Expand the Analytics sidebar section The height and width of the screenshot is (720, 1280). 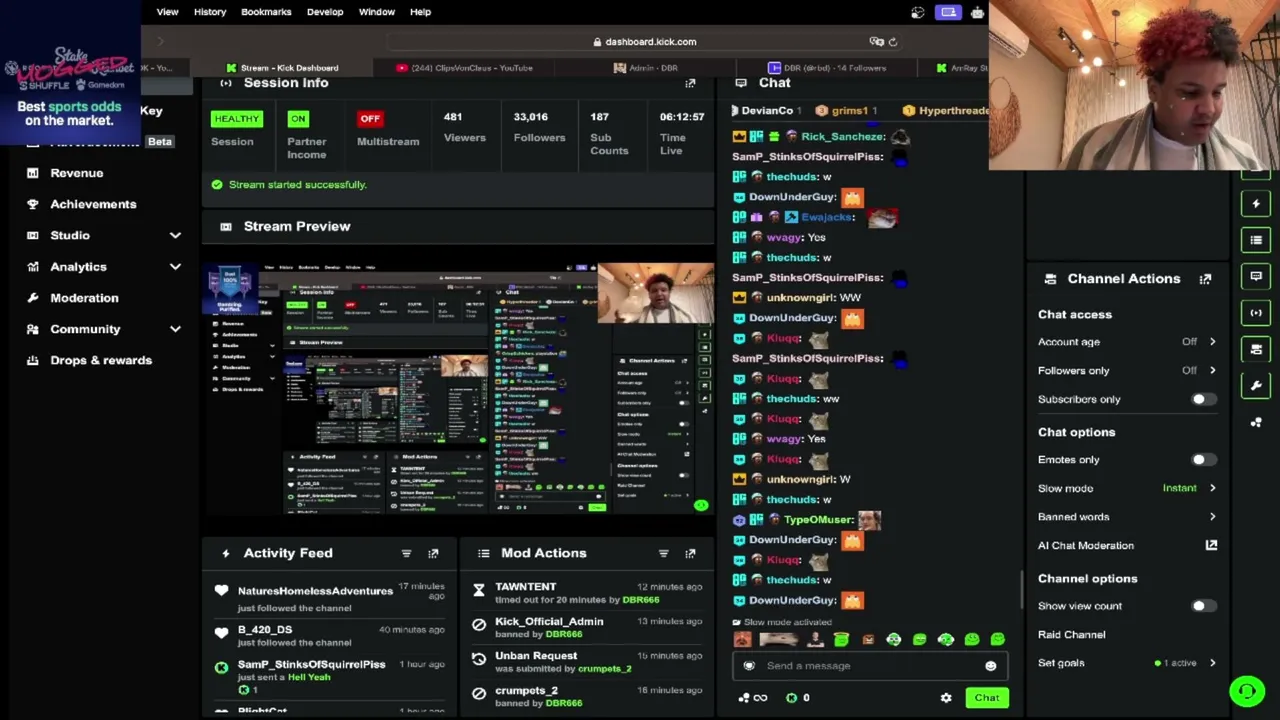coord(175,267)
